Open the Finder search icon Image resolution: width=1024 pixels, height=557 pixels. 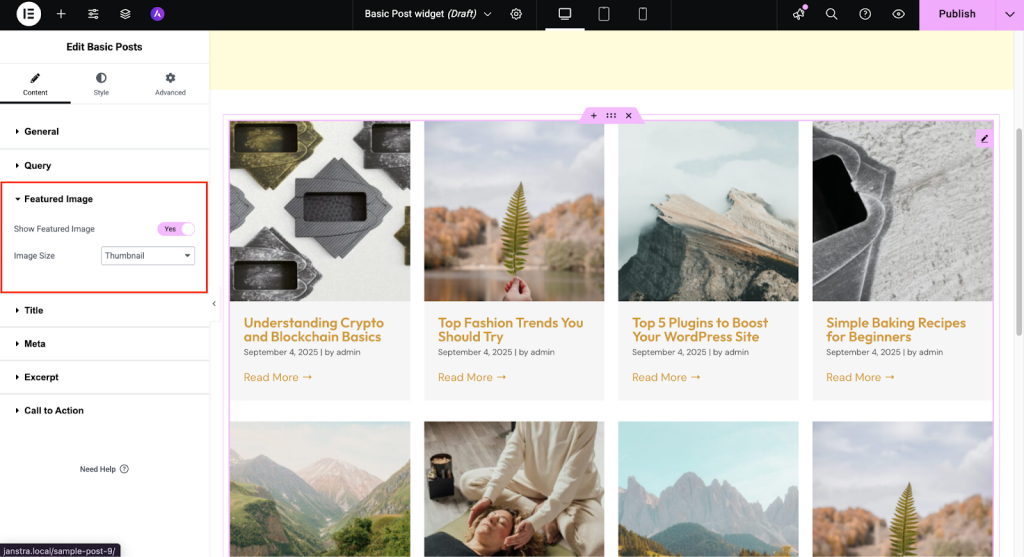click(831, 14)
